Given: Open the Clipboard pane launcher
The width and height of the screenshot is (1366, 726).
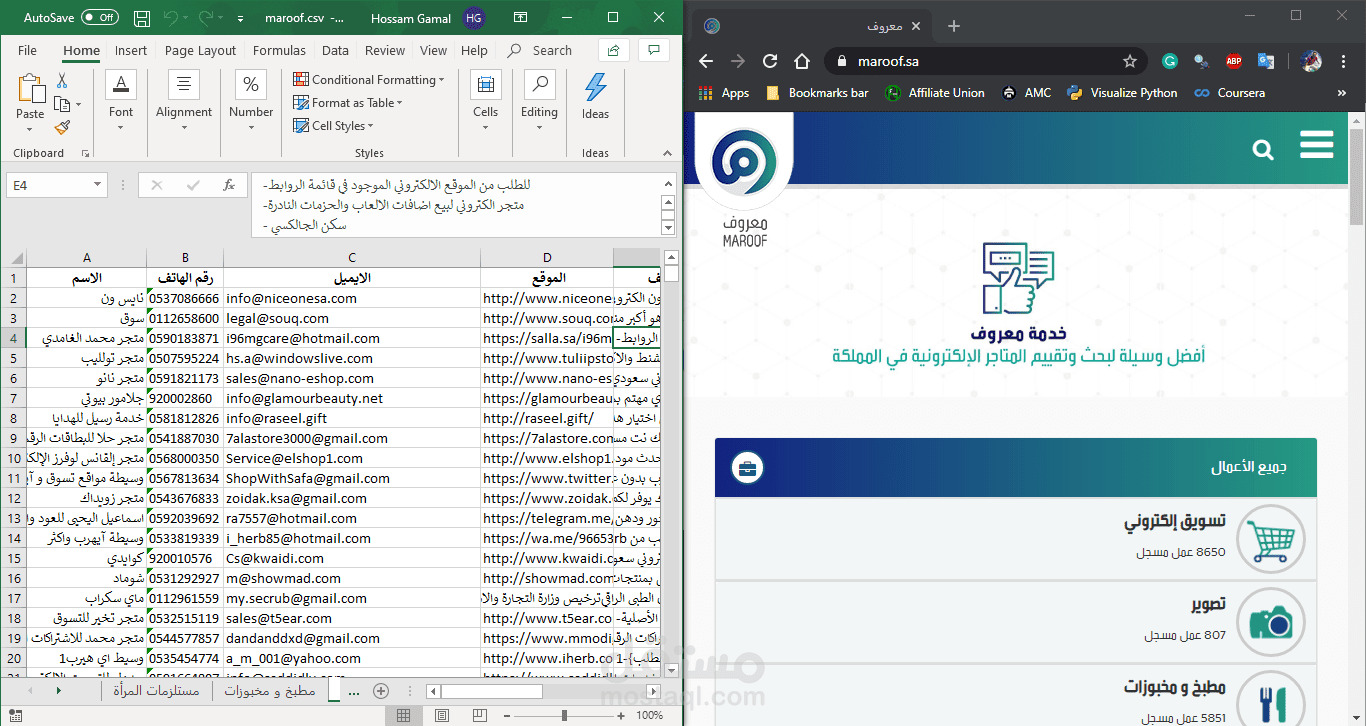Looking at the screenshot, I should tap(85, 154).
